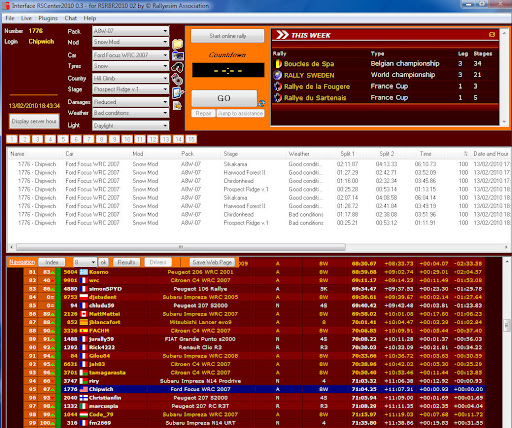This screenshot has width=512, height=428.
Task: Click the blue refresh arrows next to GO
Action: [x=262, y=103]
